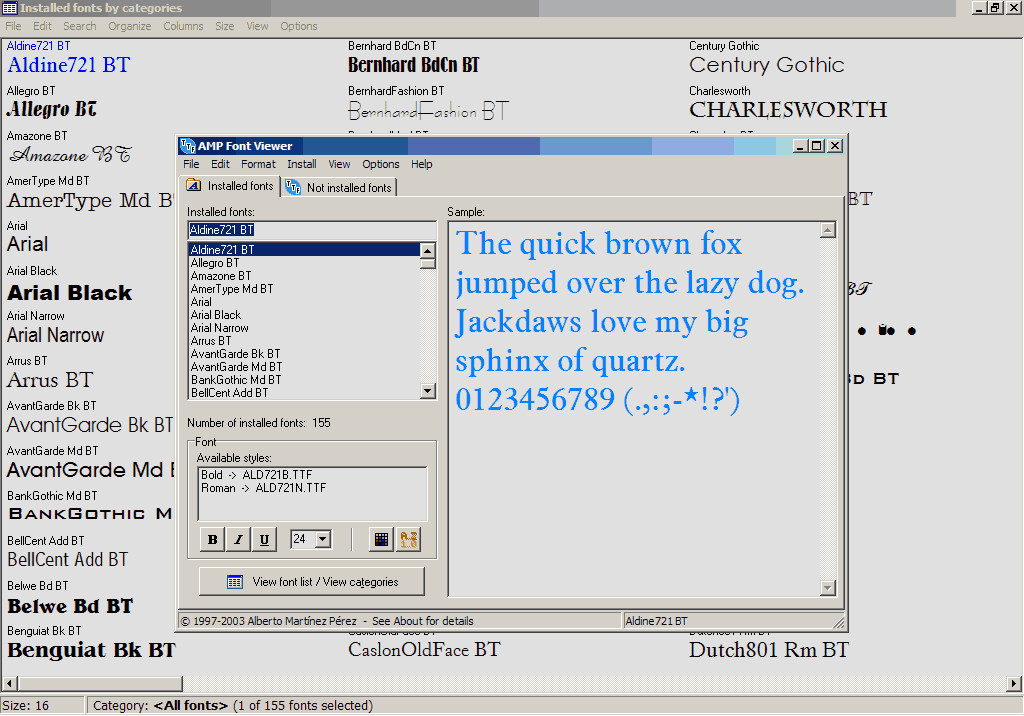Image resolution: width=1024 pixels, height=716 pixels.
Task: Select Bold -> ALD721B.TTF style entry
Action: pyautogui.click(x=256, y=475)
